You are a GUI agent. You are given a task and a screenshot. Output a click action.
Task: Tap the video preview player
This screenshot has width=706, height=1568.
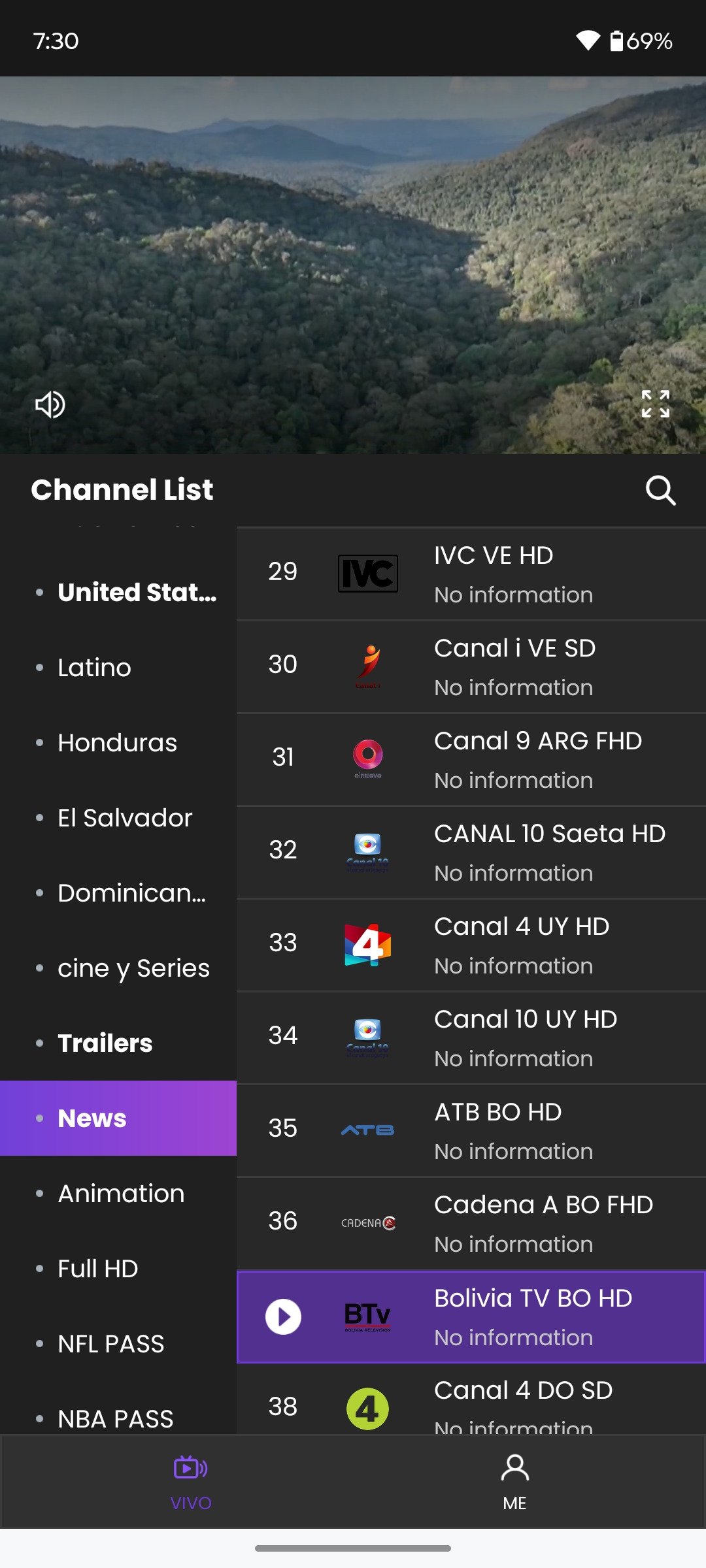click(x=353, y=265)
